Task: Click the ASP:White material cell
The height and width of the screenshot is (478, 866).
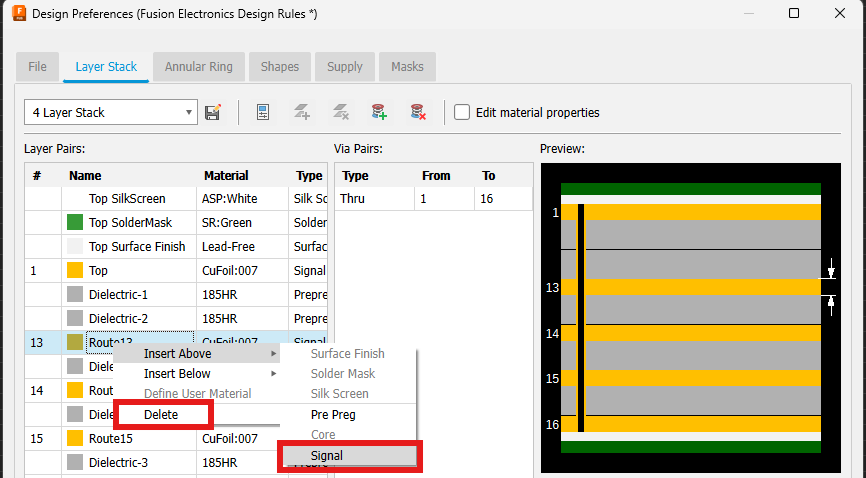Action: click(x=242, y=198)
